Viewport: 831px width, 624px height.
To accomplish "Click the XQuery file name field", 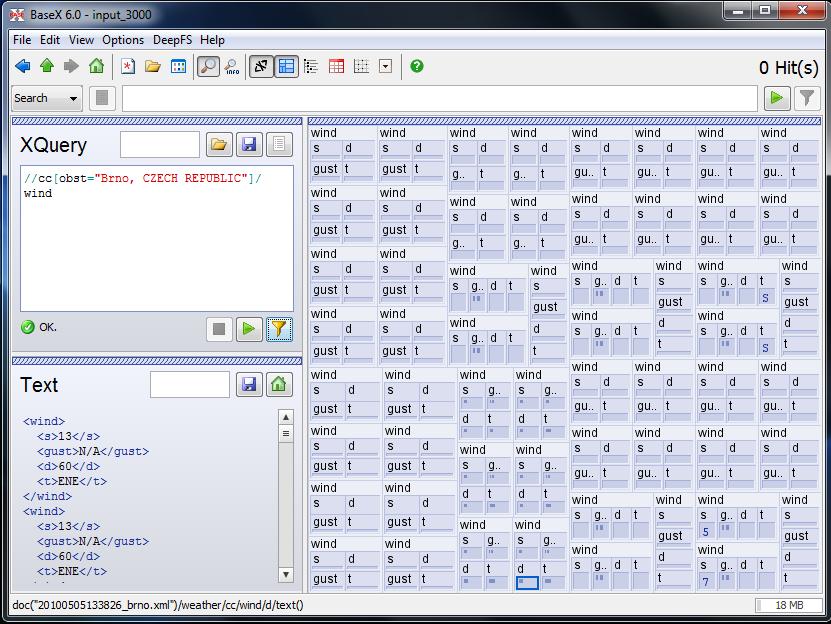I will [160, 144].
